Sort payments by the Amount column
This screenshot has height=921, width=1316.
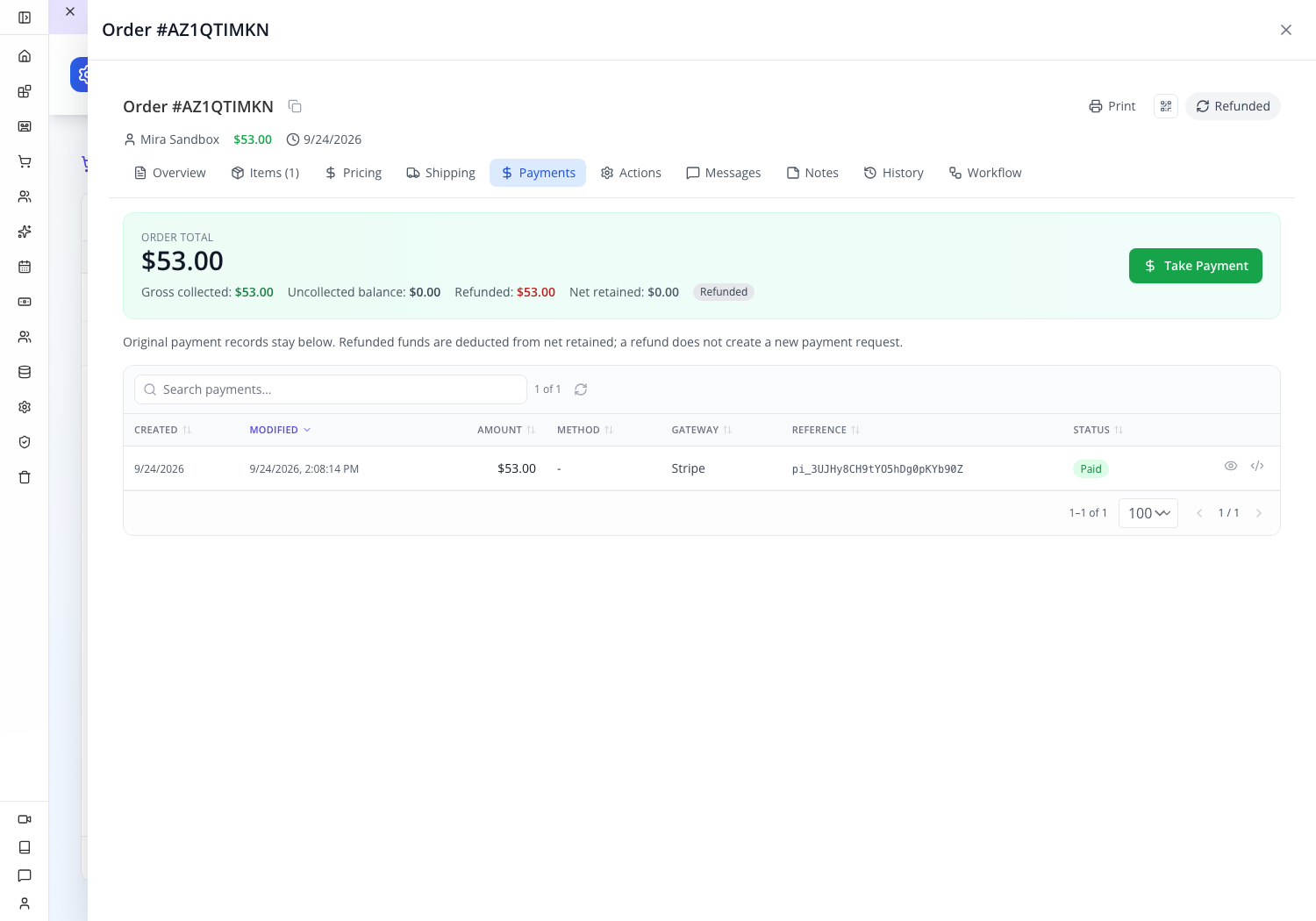tap(506, 430)
